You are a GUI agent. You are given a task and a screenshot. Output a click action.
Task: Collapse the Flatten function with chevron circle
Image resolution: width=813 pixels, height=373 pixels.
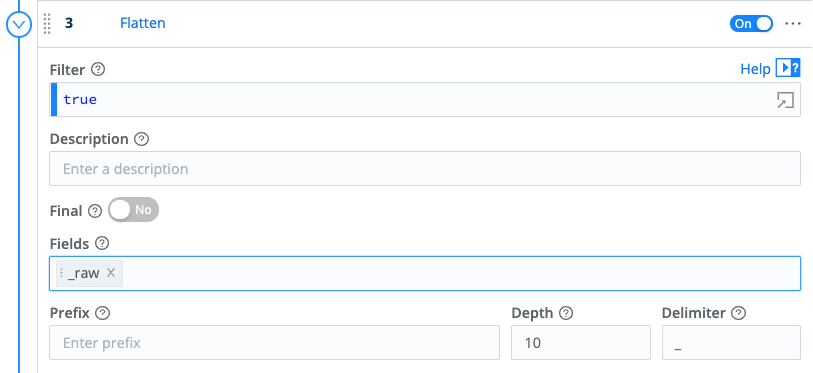(19, 24)
